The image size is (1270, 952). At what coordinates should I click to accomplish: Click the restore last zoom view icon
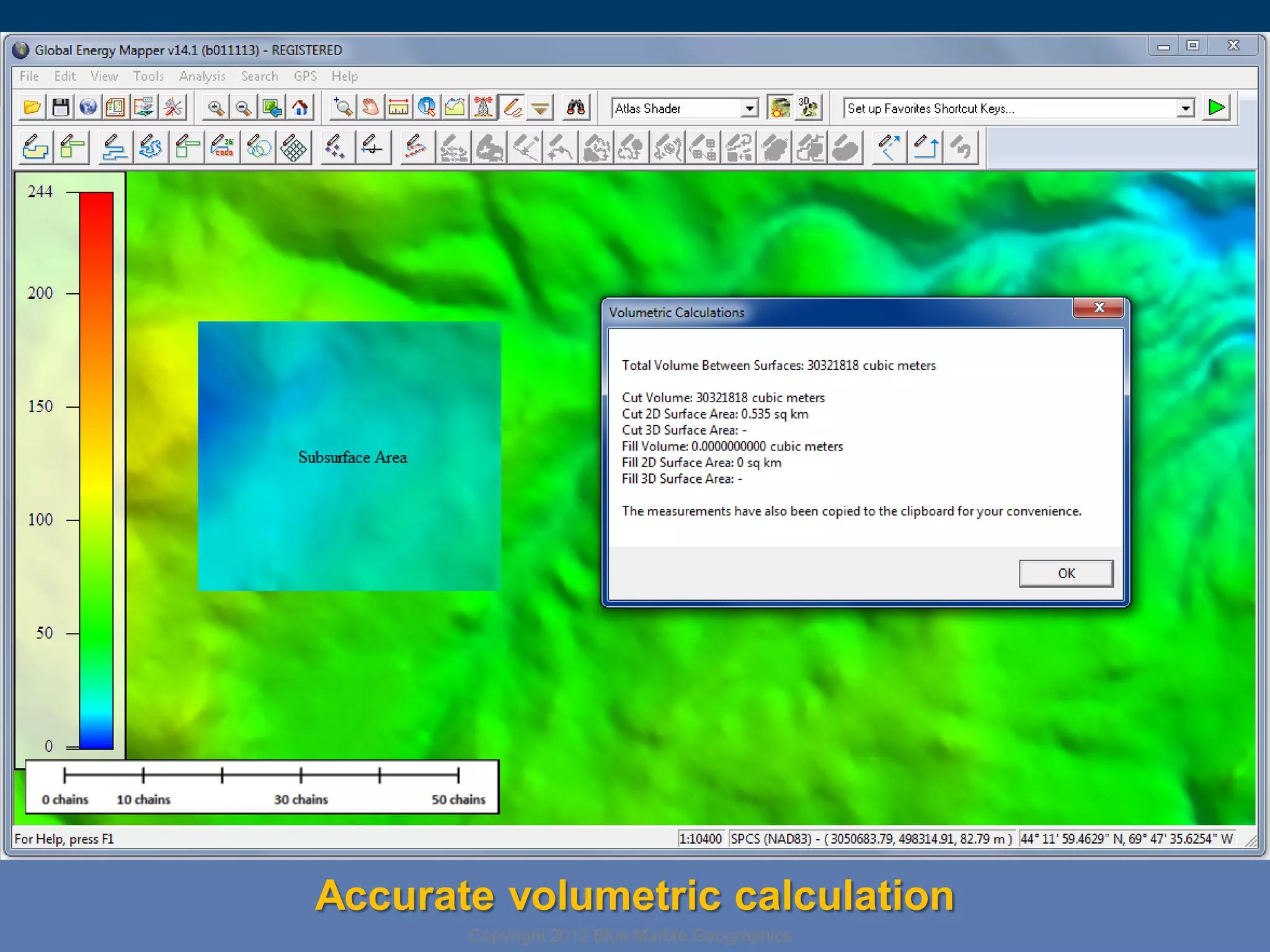(272, 108)
